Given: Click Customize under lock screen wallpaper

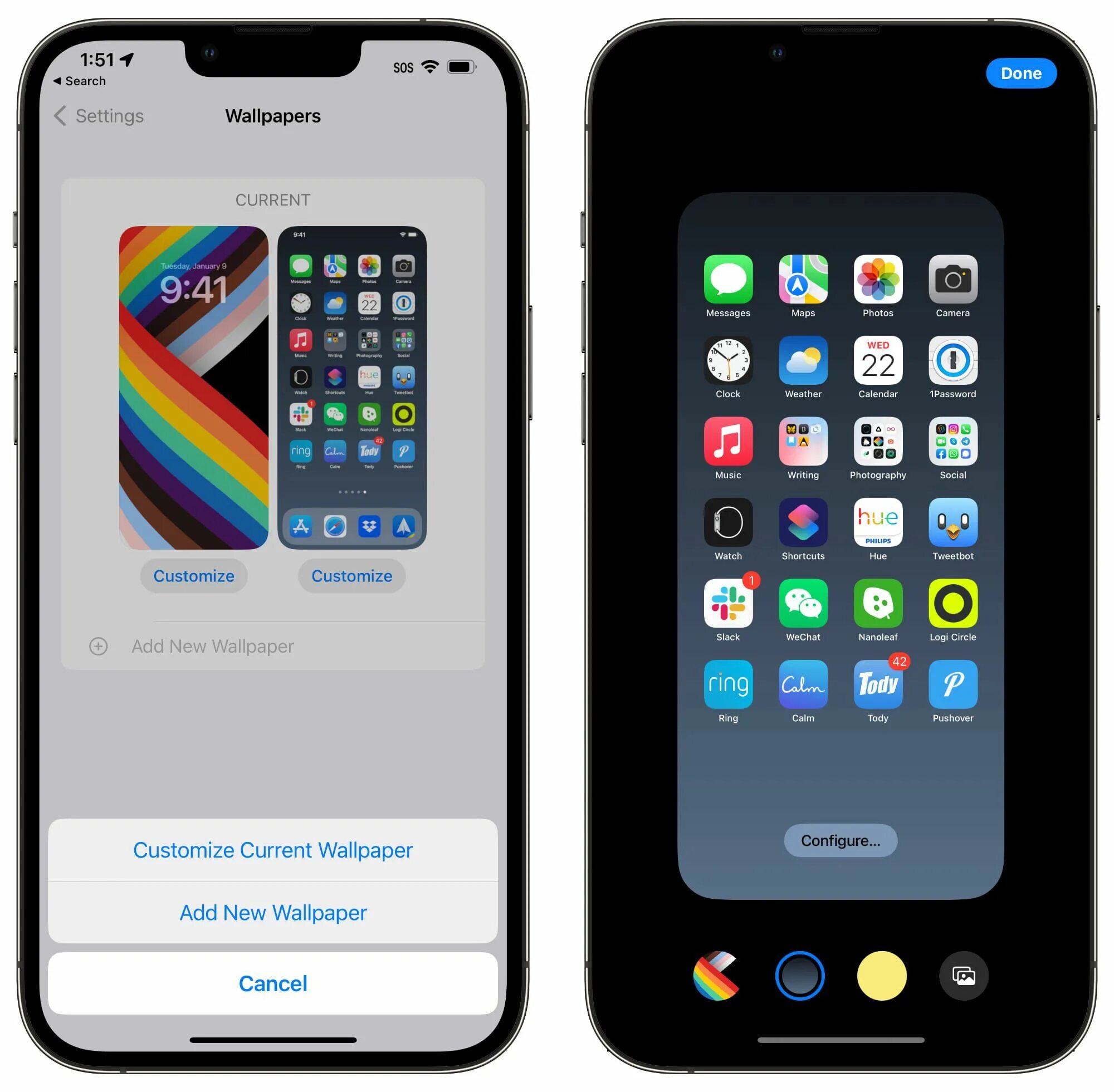Looking at the screenshot, I should point(193,576).
